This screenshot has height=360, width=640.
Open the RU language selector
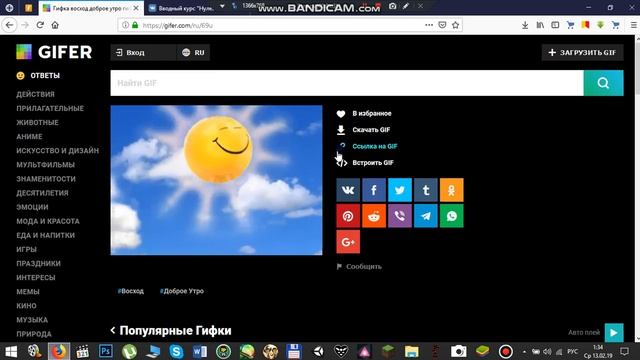pyautogui.click(x=193, y=52)
